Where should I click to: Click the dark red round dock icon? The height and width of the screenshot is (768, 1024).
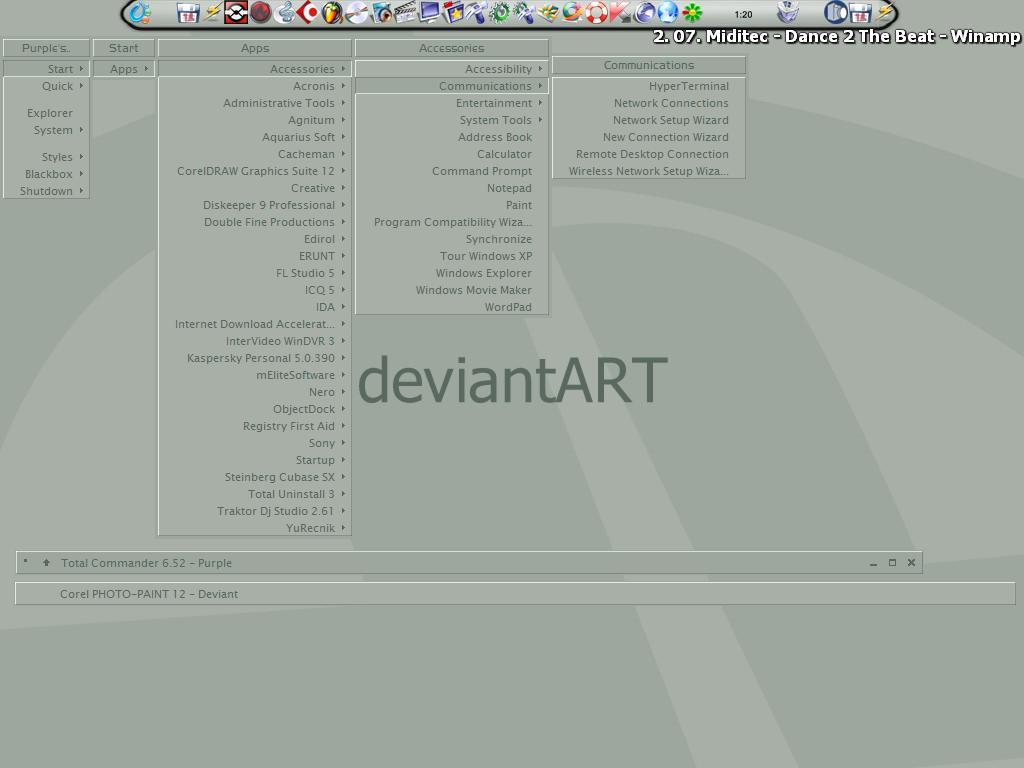[x=260, y=13]
